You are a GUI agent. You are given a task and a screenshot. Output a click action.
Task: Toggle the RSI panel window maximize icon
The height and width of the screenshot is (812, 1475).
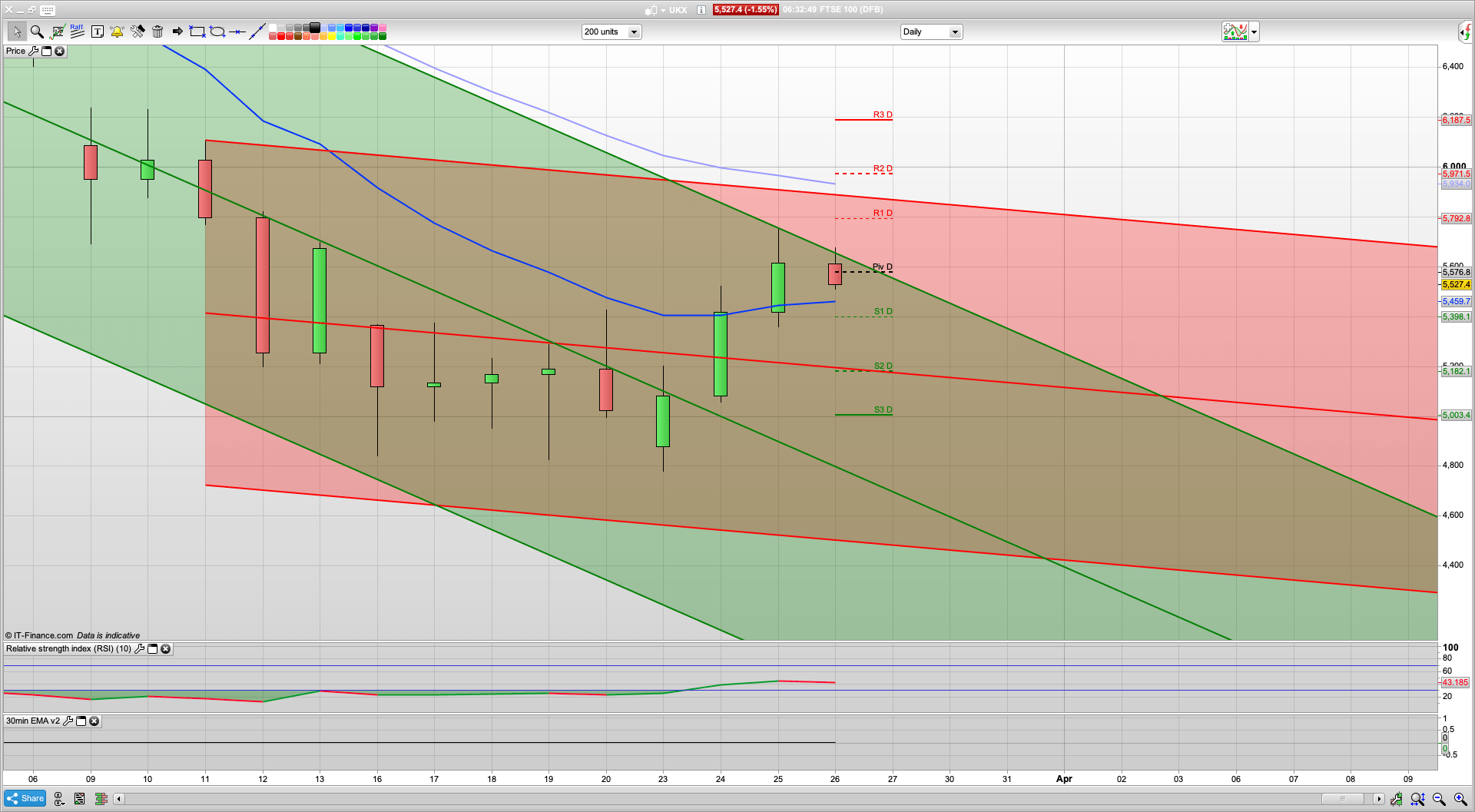tap(152, 649)
